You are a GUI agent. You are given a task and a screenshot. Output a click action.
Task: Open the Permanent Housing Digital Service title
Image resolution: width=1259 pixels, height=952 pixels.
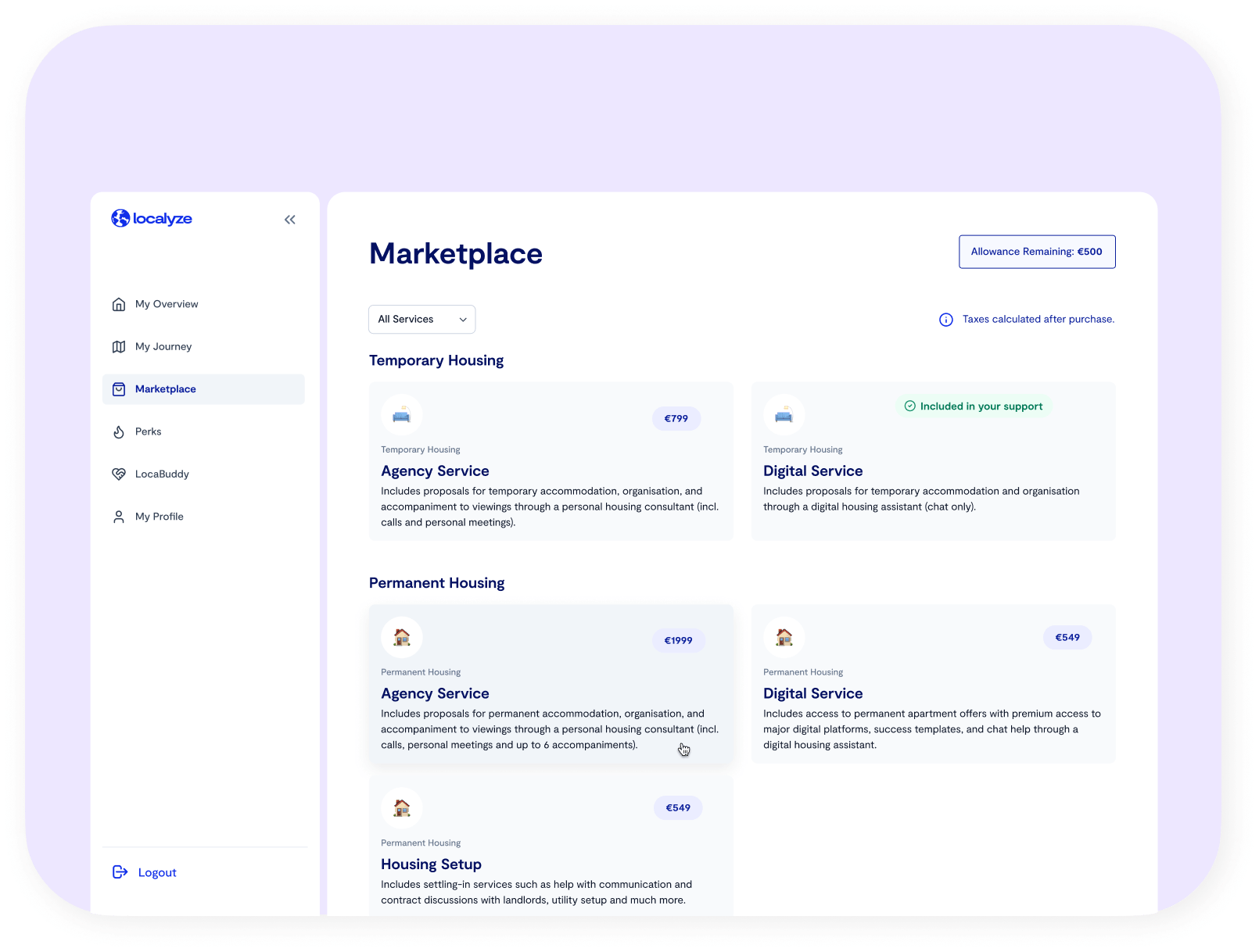(x=812, y=694)
